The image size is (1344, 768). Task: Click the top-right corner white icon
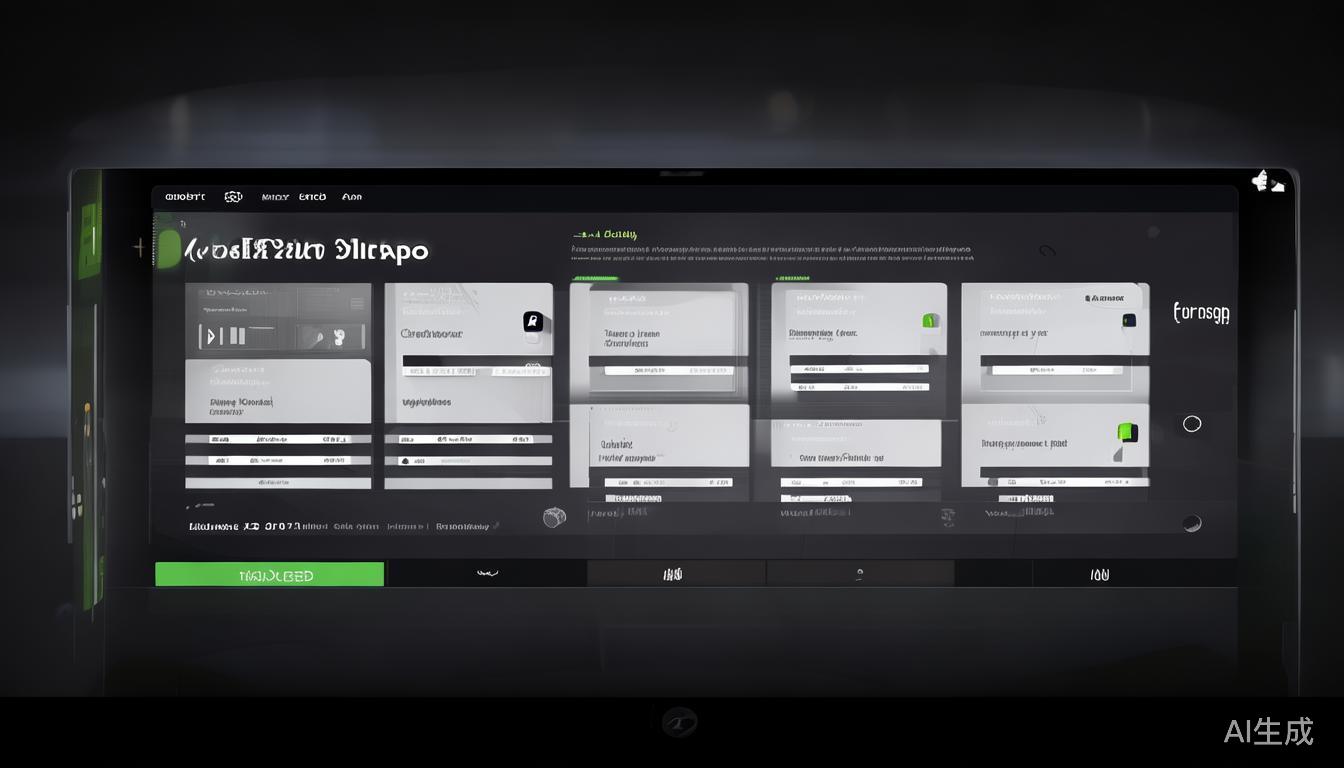point(1266,182)
